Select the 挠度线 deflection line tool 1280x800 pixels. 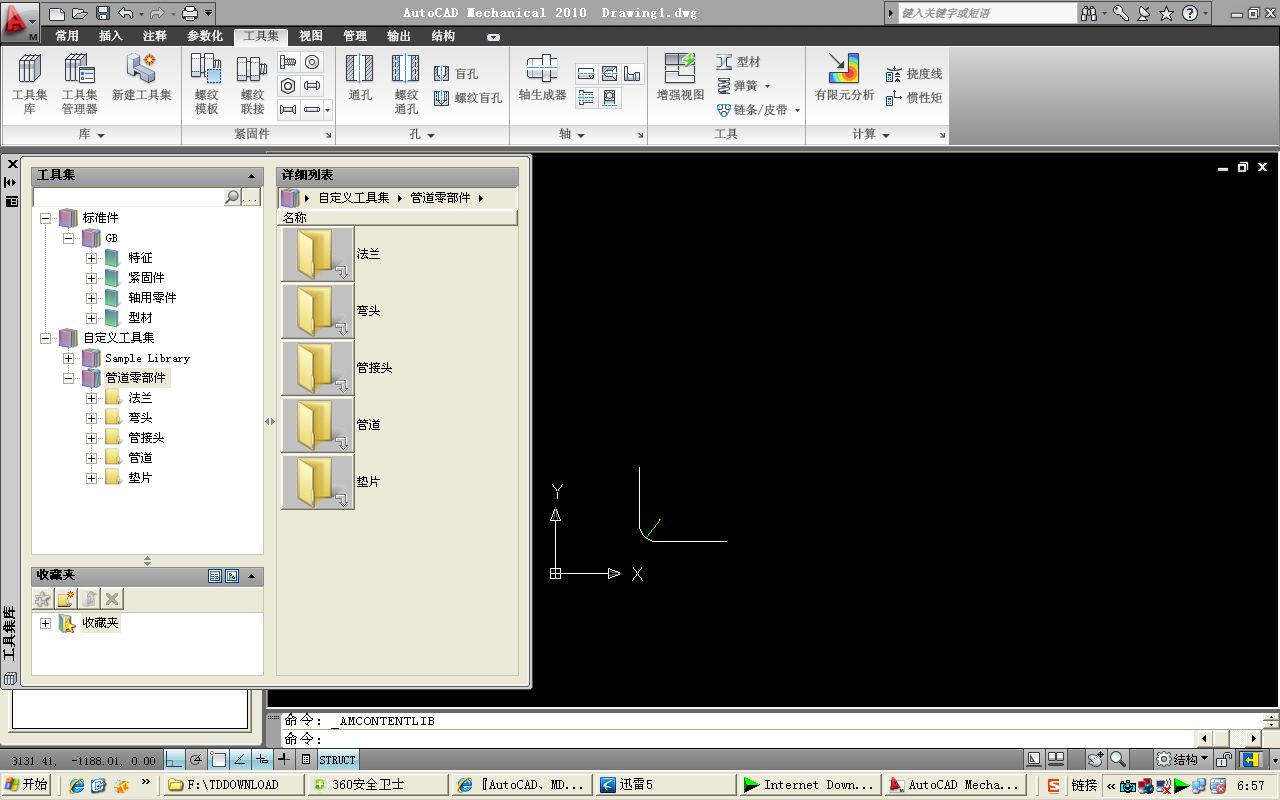[x=914, y=74]
